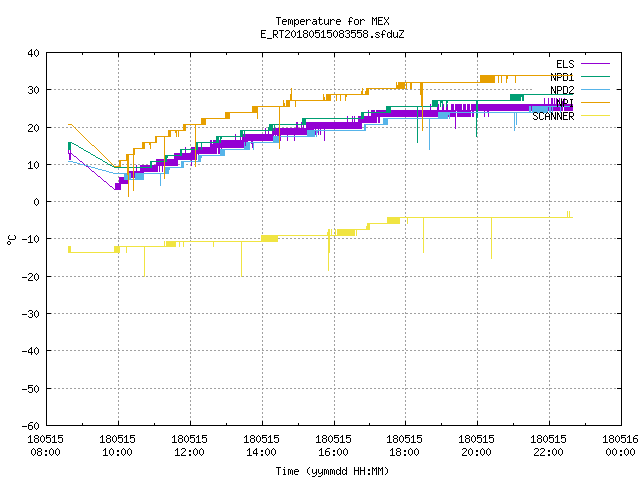Click the y-axis label '10'
Image resolution: width=640 pixels, height=480 pixels.
click(x=33, y=165)
